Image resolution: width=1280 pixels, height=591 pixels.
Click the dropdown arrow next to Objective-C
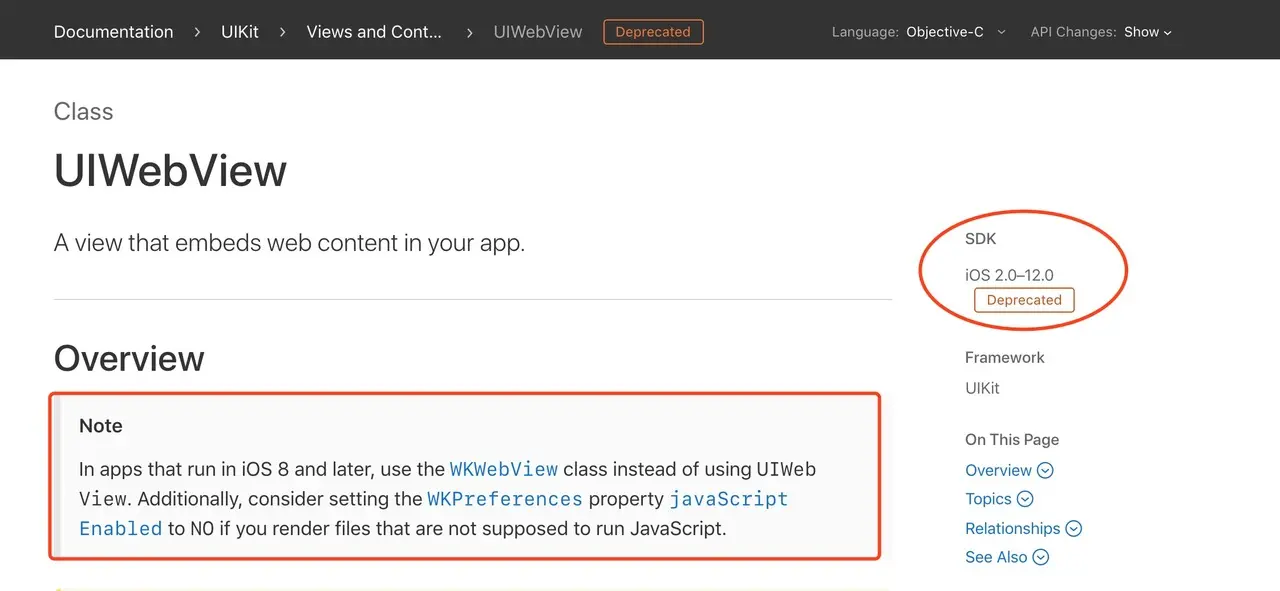point(1001,32)
